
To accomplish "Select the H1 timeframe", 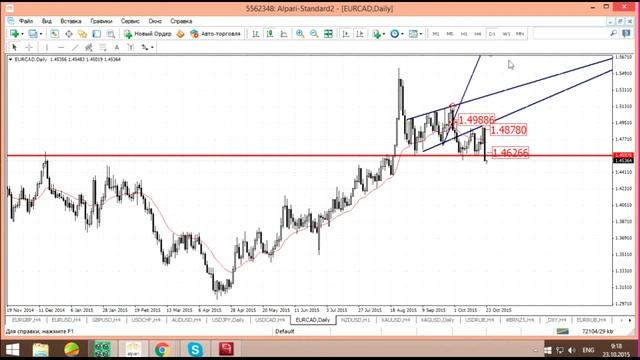I will click(x=464, y=34).
